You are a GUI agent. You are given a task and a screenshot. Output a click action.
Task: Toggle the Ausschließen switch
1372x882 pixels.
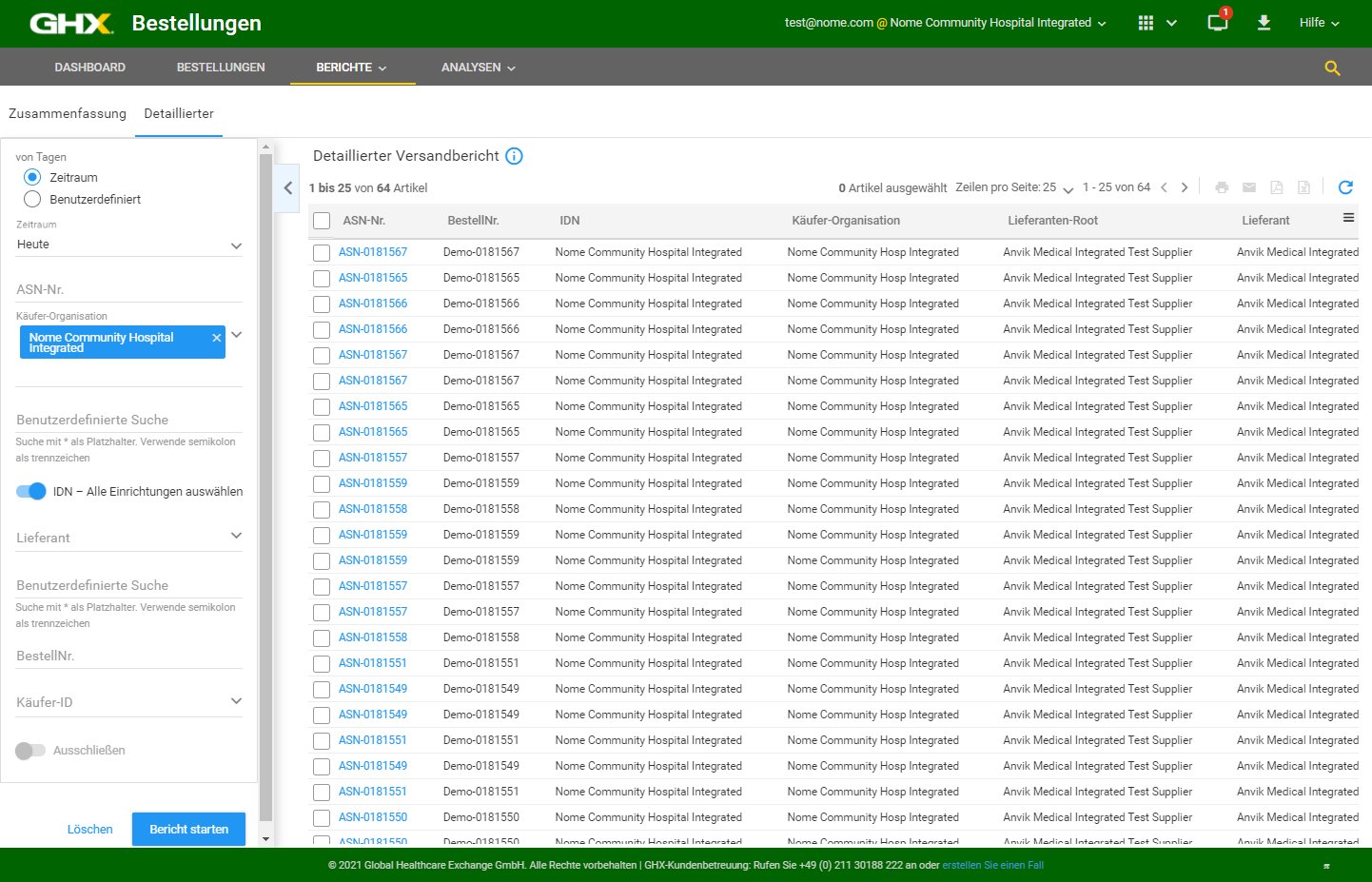[30, 751]
